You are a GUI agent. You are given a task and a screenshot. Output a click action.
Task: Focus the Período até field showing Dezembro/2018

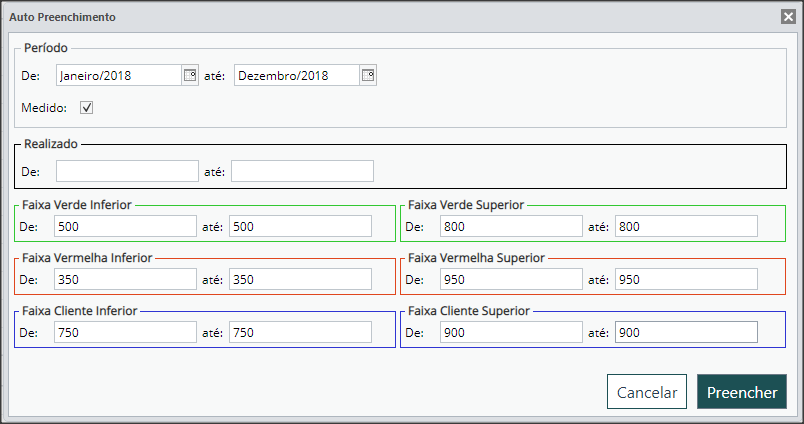(x=297, y=75)
